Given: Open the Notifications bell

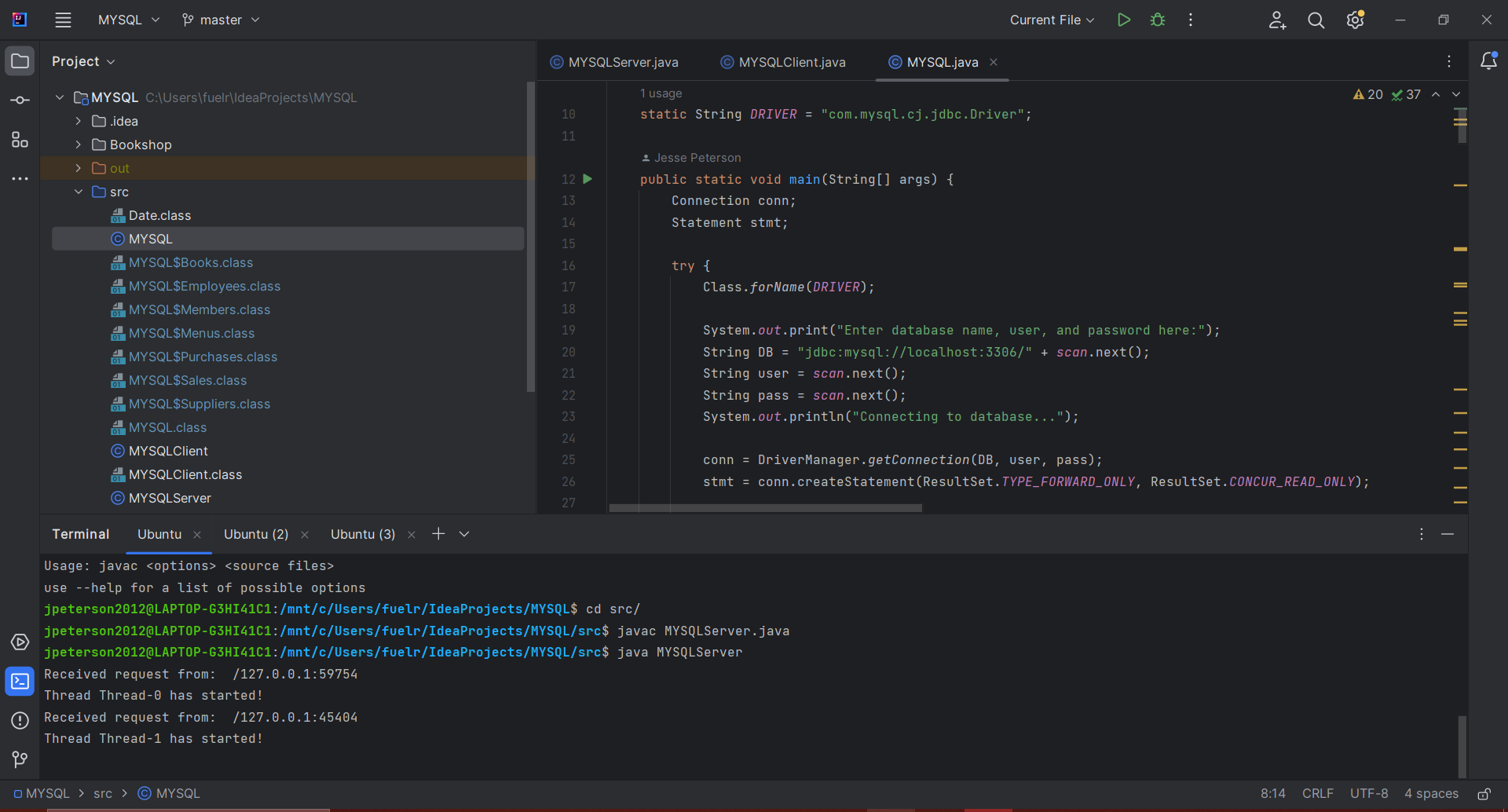Looking at the screenshot, I should click(x=1488, y=61).
